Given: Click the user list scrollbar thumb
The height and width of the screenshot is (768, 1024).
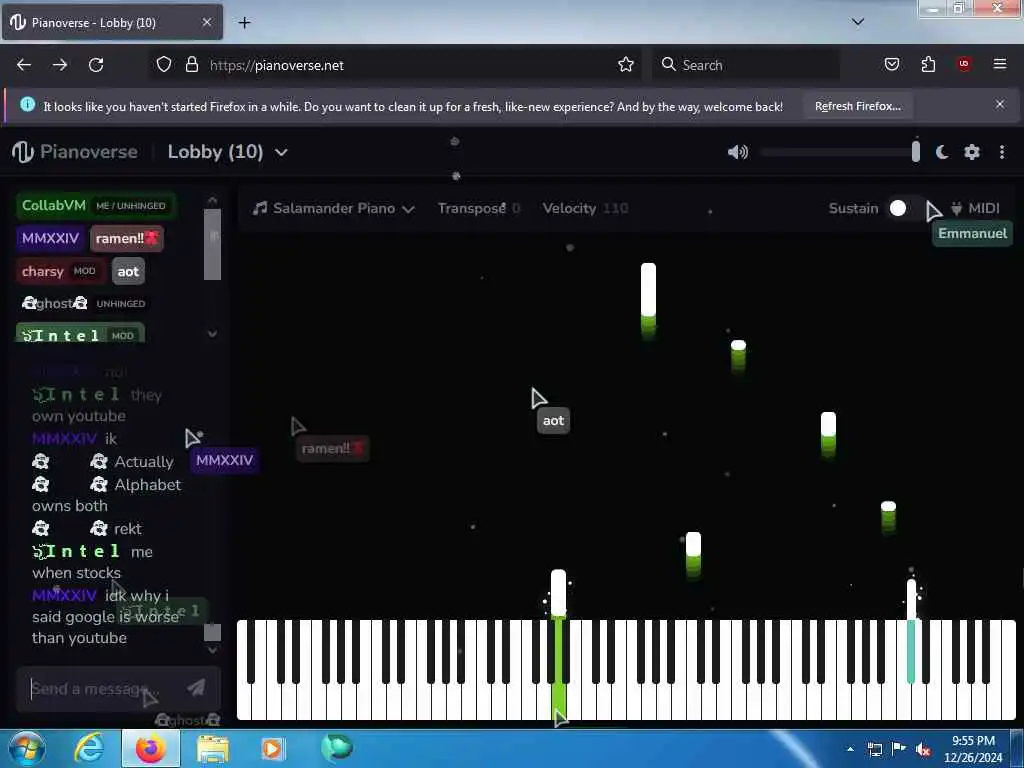Looking at the screenshot, I should click(x=212, y=244).
